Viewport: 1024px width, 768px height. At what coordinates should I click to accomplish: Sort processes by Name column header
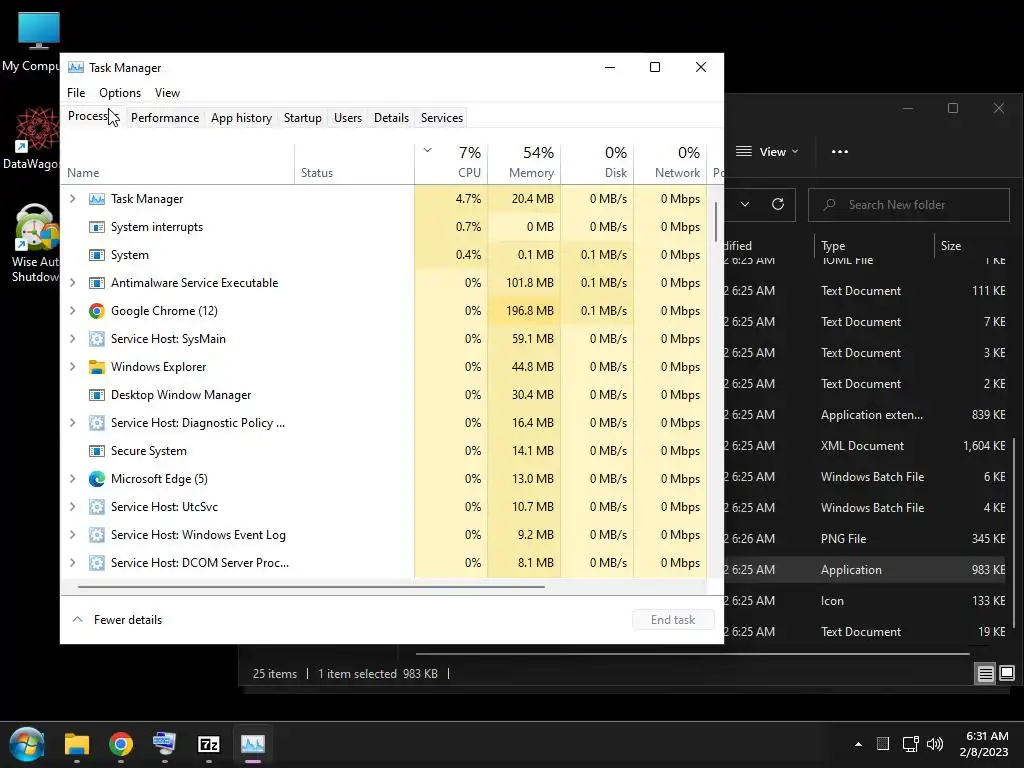(178, 163)
